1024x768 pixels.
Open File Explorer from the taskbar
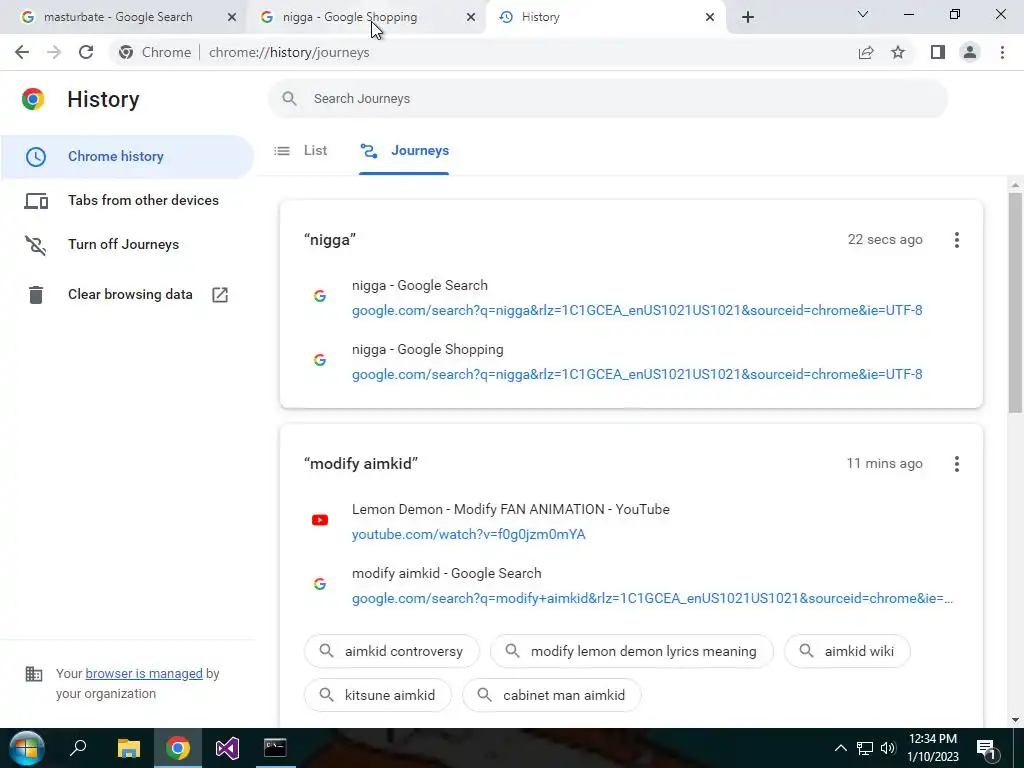click(129, 748)
